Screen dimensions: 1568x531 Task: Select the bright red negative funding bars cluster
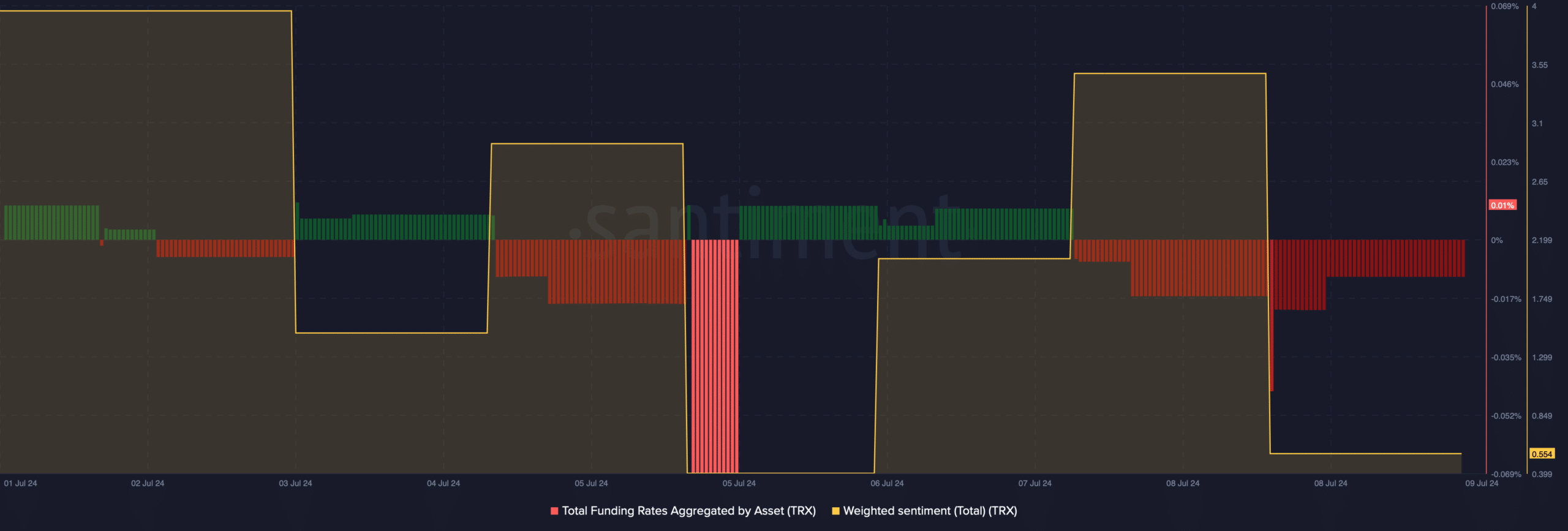[715, 356]
